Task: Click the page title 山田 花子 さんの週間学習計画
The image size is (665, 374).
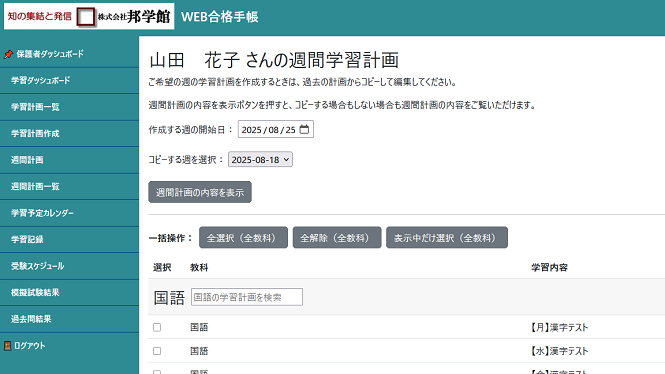Action: click(x=274, y=60)
